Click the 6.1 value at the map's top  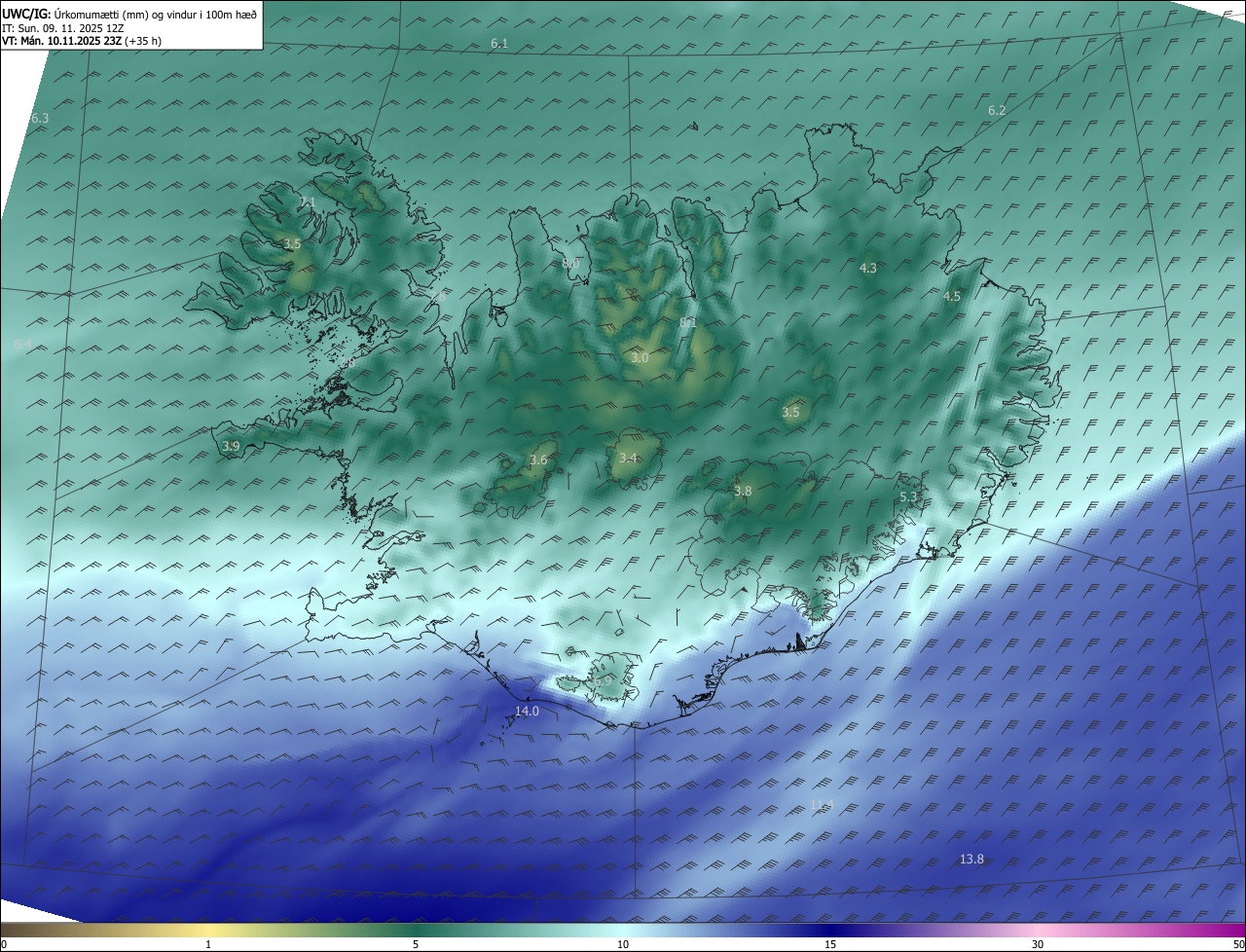coord(499,44)
